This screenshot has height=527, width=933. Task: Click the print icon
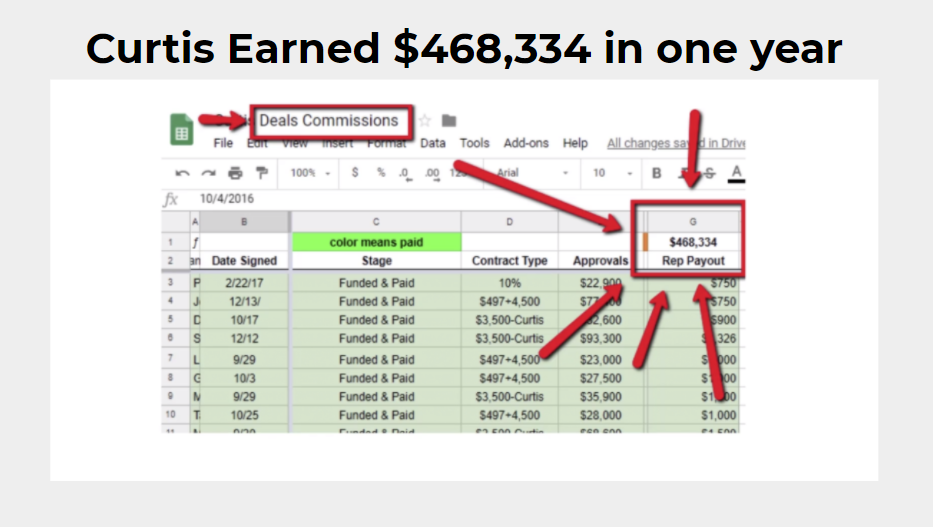[235, 173]
